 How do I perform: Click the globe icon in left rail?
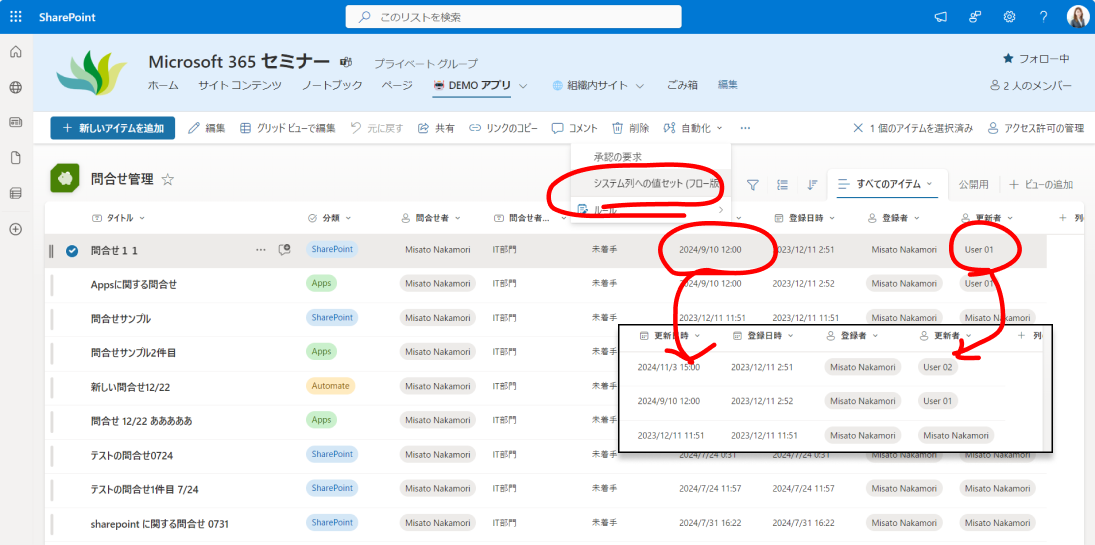pos(15,87)
